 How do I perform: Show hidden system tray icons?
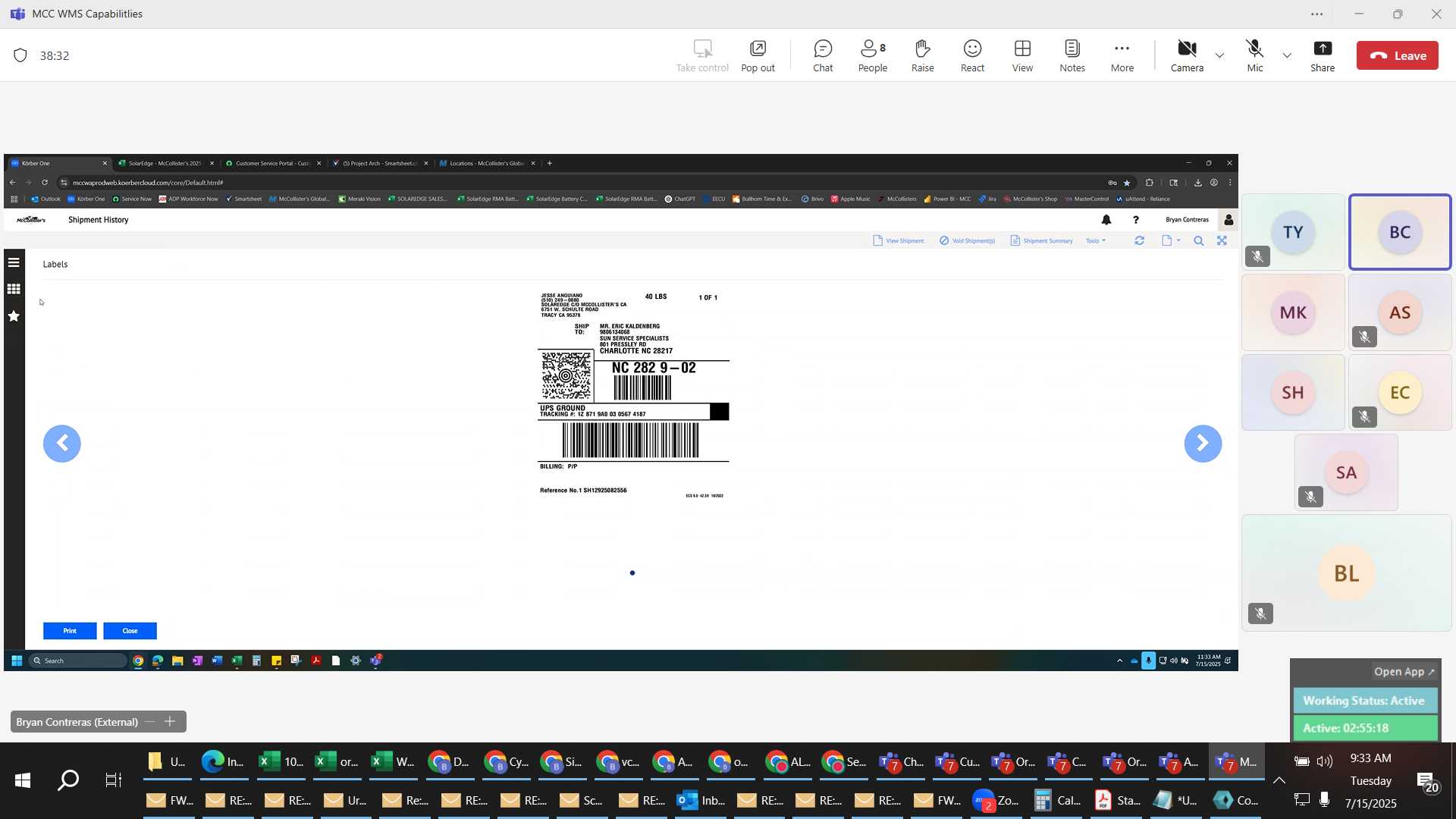pyautogui.click(x=1279, y=780)
